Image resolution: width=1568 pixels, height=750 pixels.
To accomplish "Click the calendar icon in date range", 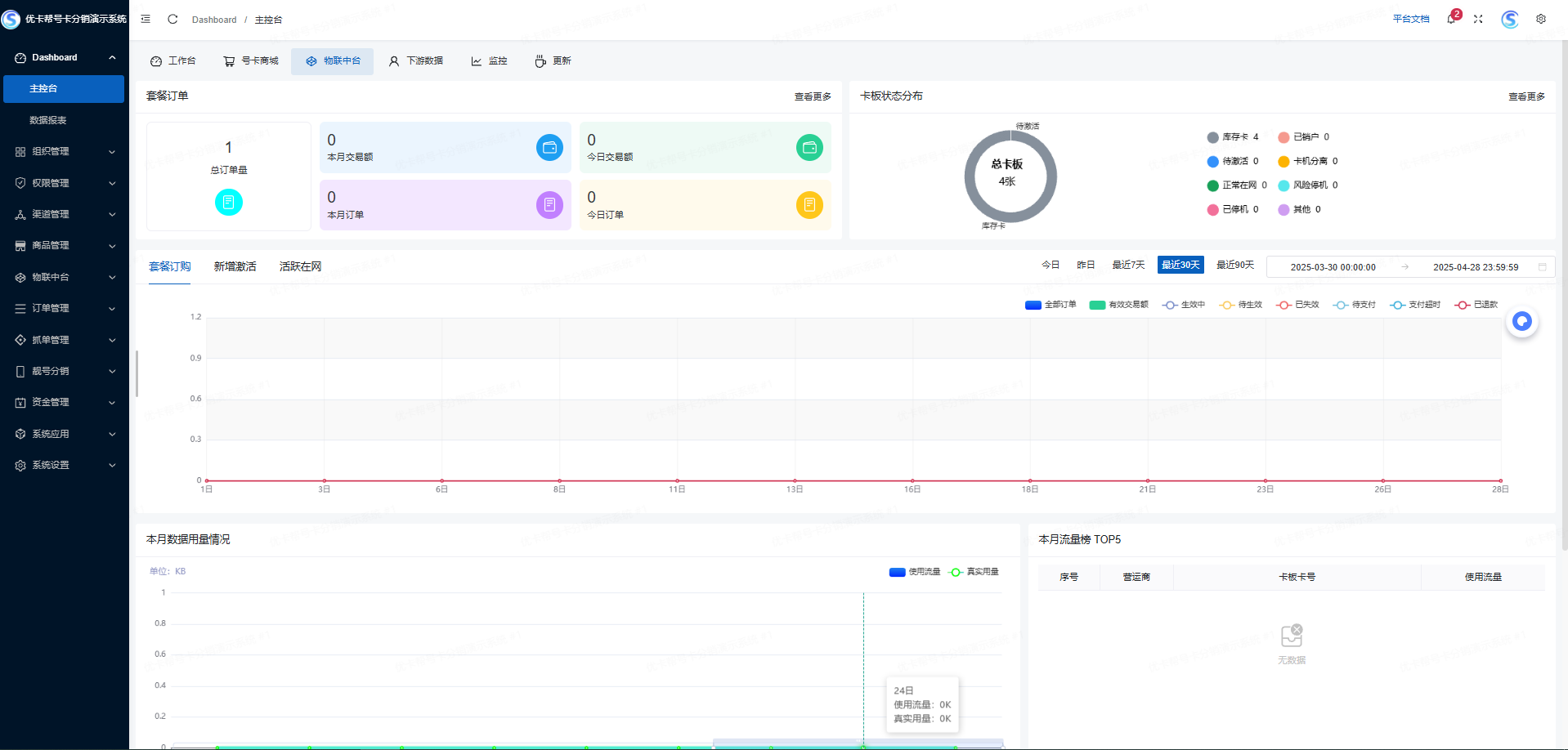I will 1543,267.
